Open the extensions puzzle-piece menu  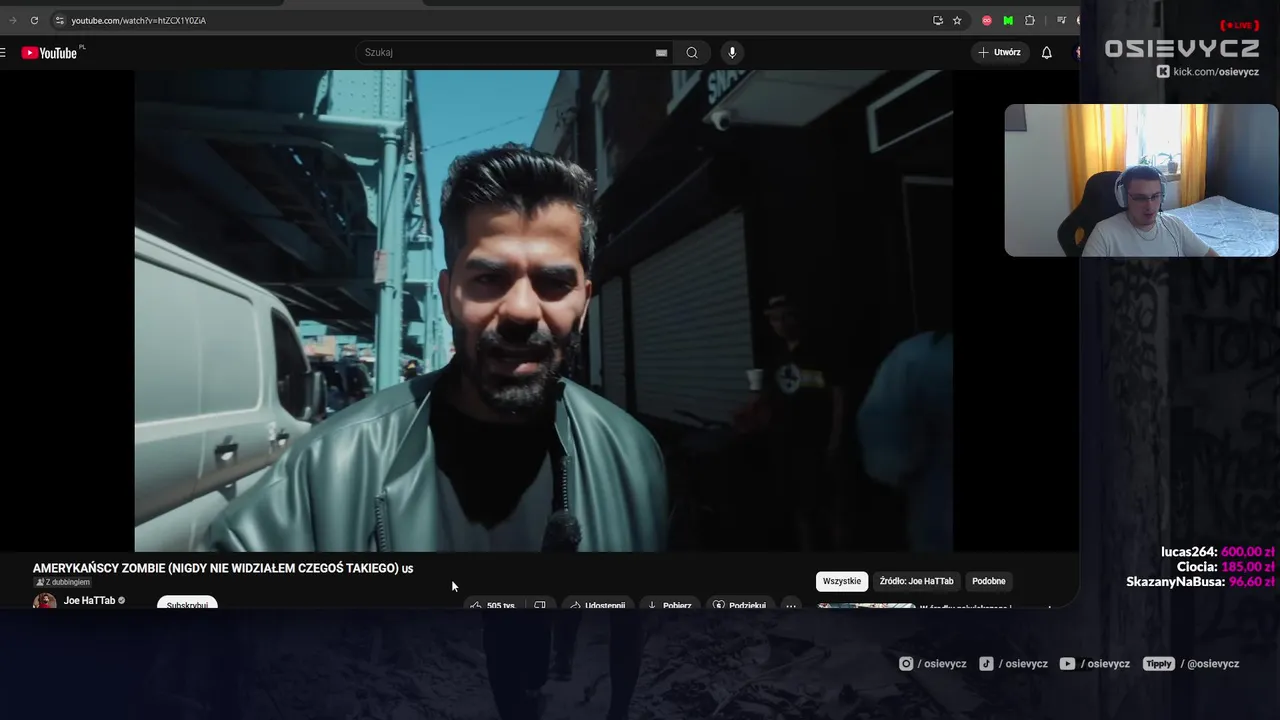(1030, 20)
